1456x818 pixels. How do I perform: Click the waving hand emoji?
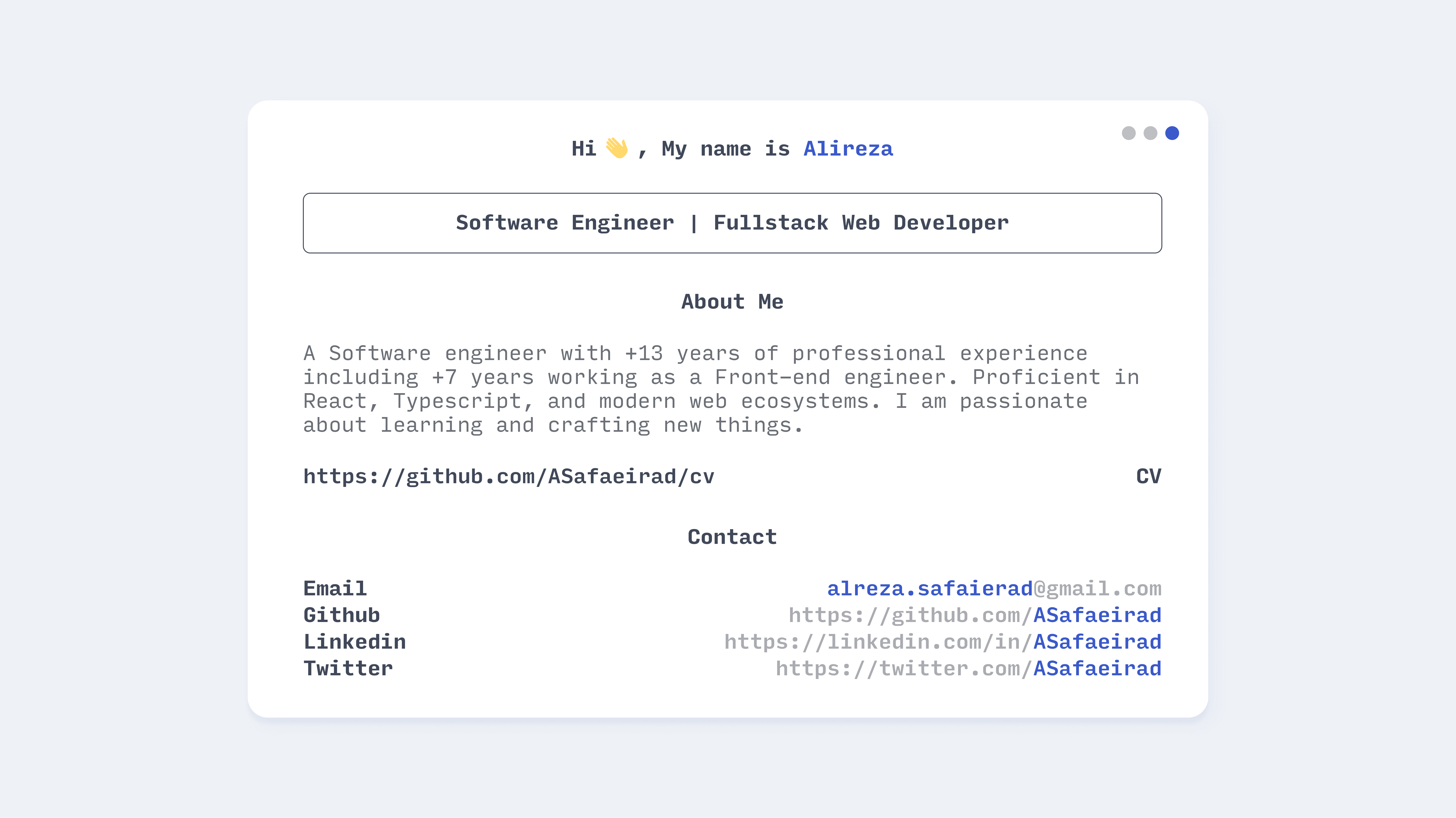click(616, 148)
